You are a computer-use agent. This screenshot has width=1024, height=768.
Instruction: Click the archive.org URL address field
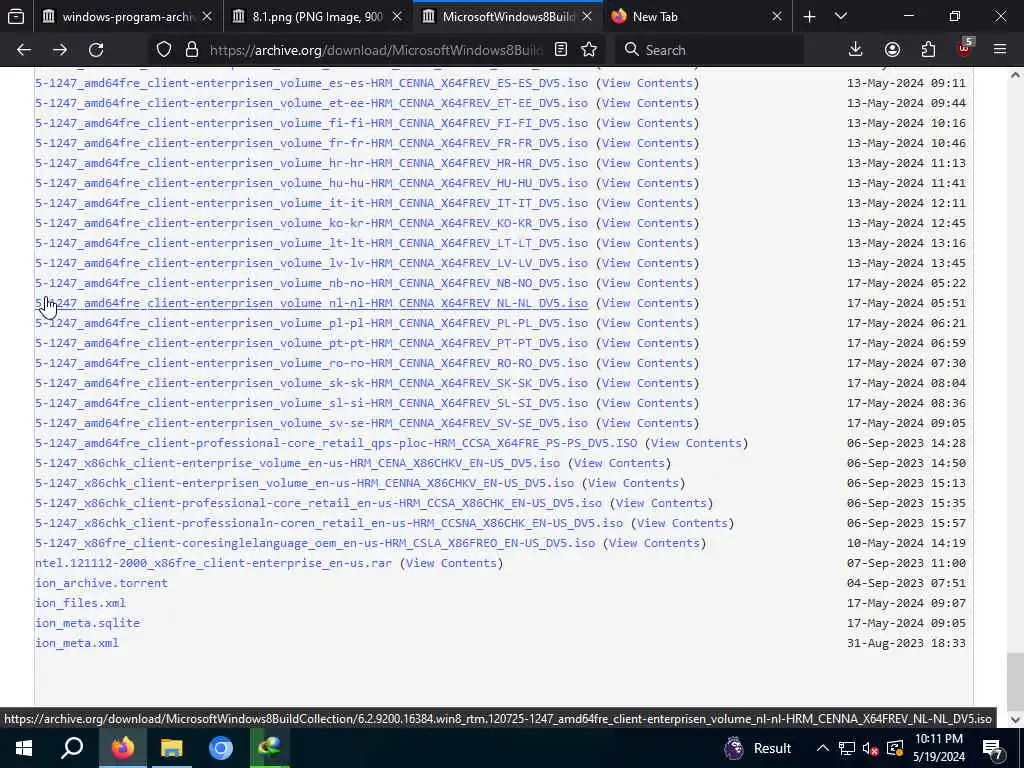(376, 50)
